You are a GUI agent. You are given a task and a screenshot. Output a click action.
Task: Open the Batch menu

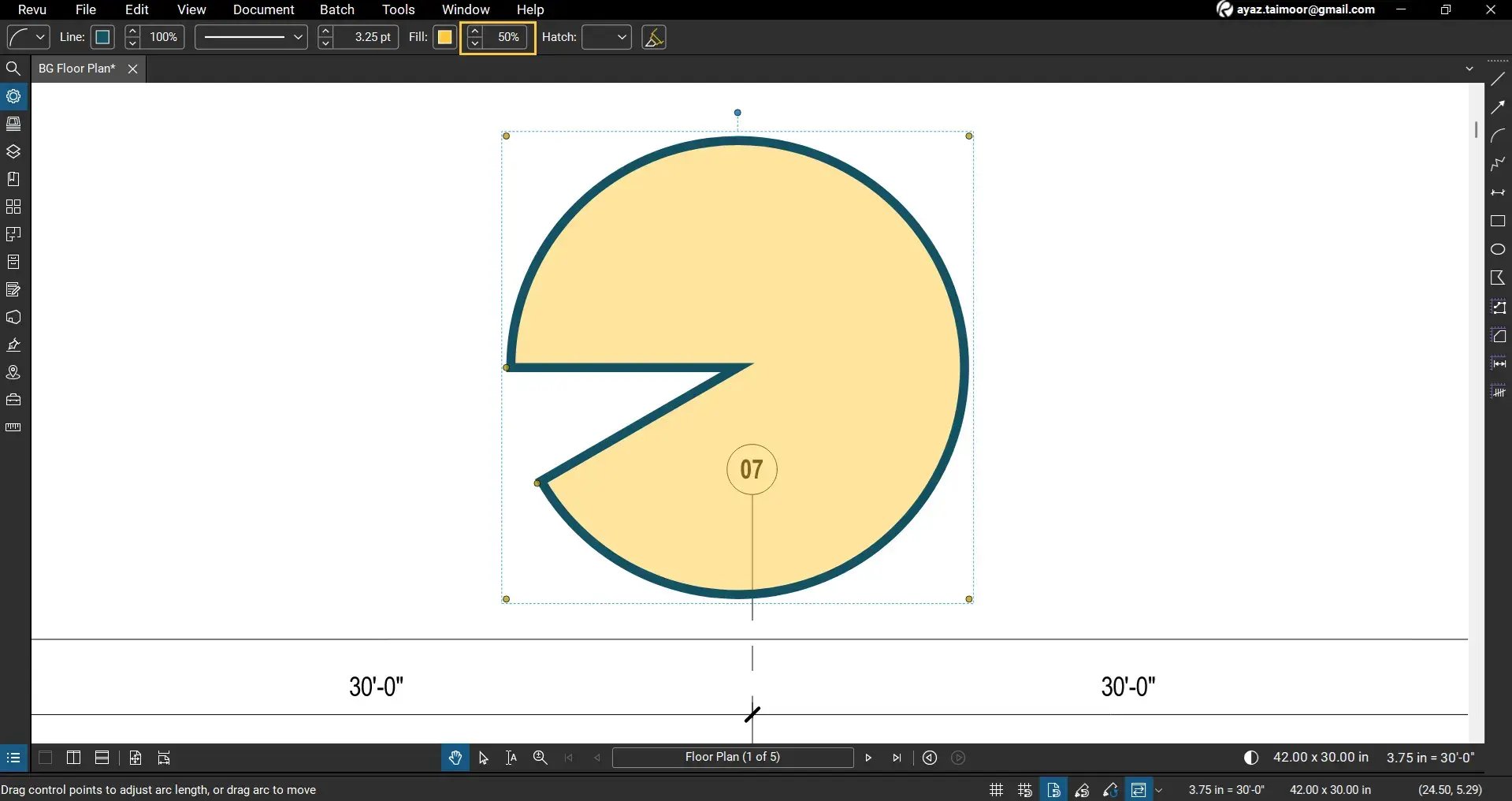(336, 9)
